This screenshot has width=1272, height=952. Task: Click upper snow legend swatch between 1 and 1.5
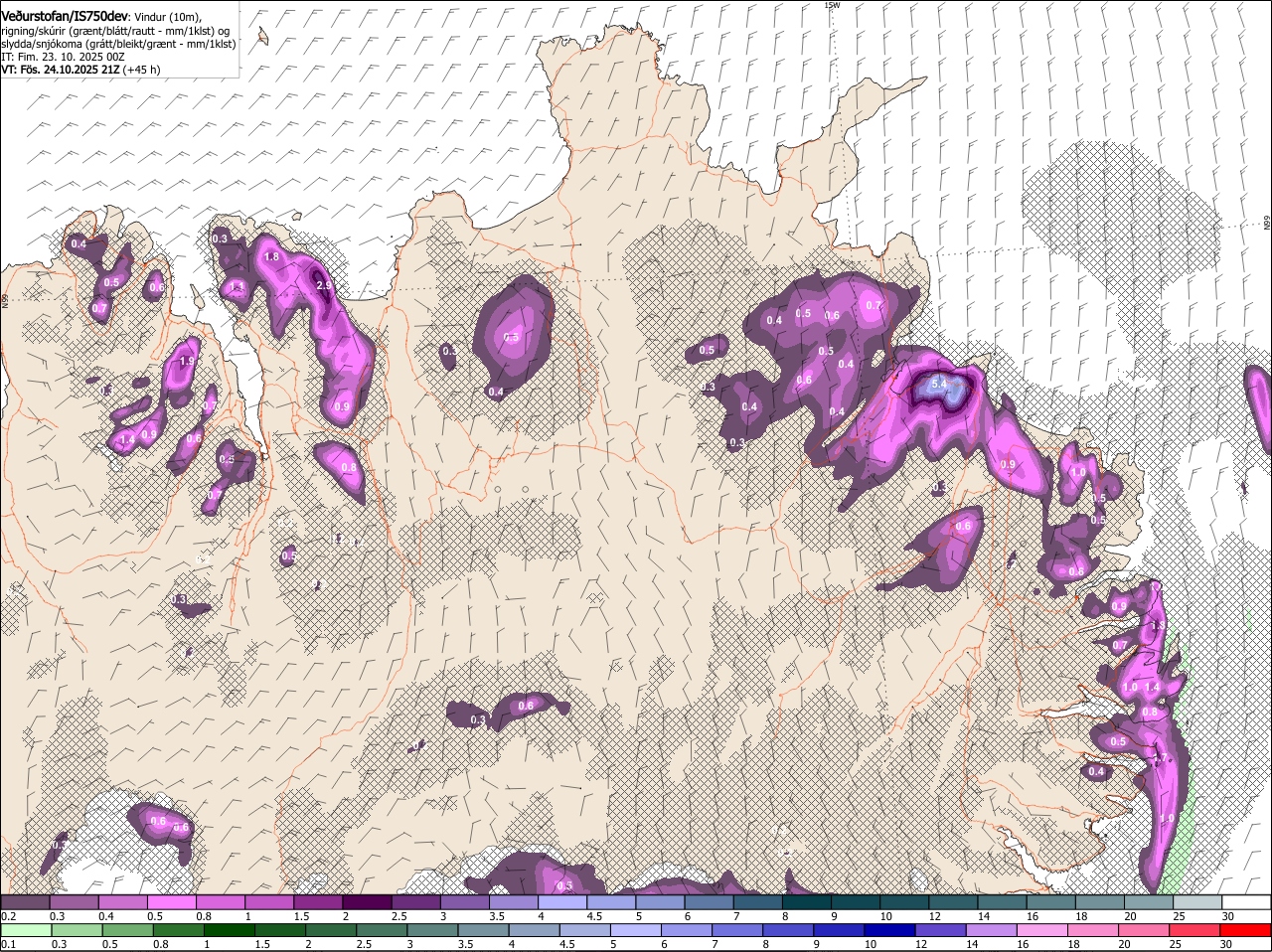(x=269, y=902)
